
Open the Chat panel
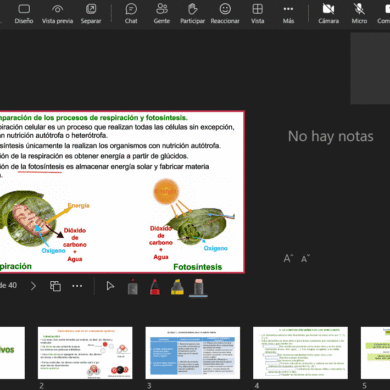pos(131,14)
